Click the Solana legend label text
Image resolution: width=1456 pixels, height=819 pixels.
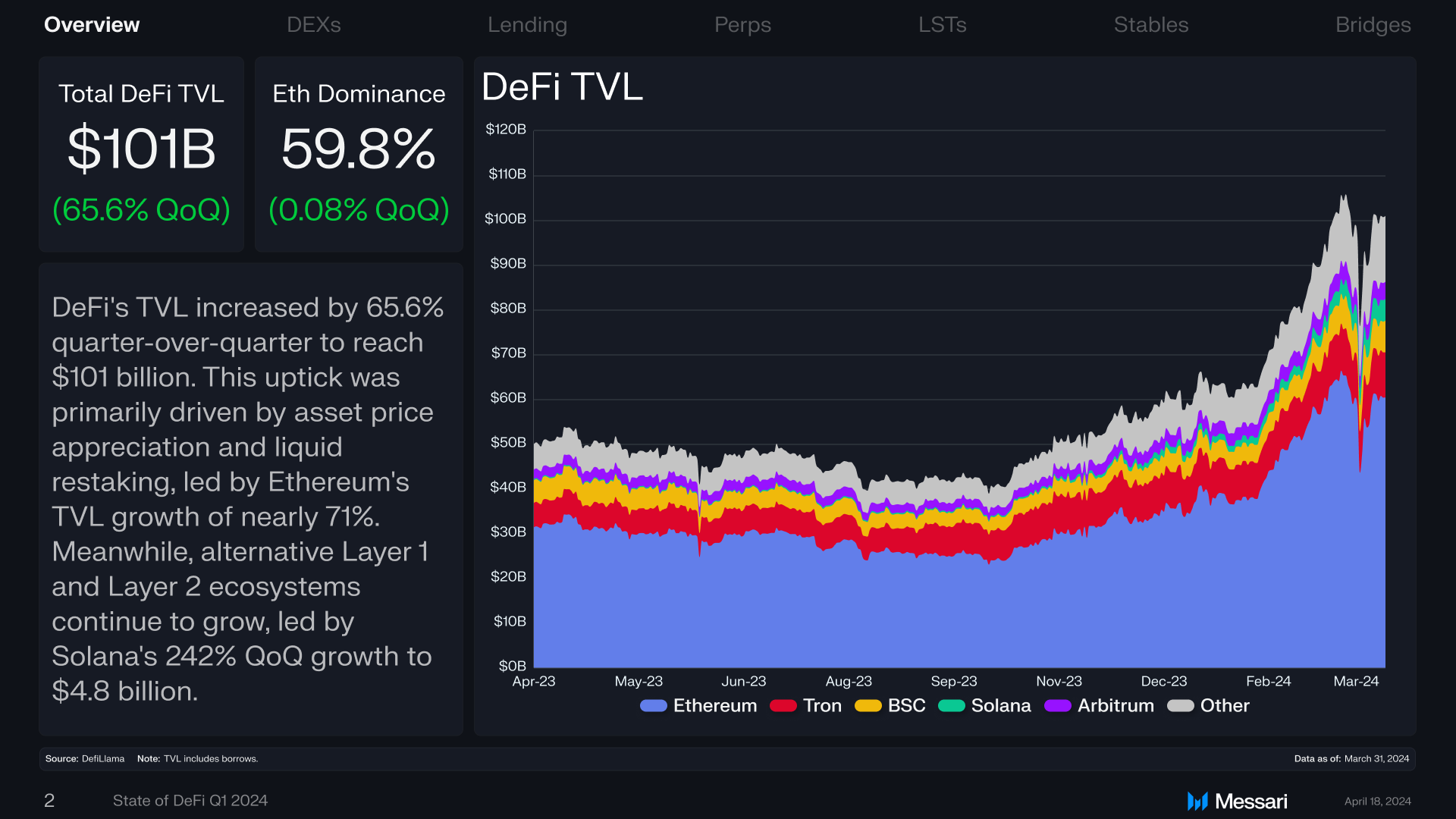1001,706
